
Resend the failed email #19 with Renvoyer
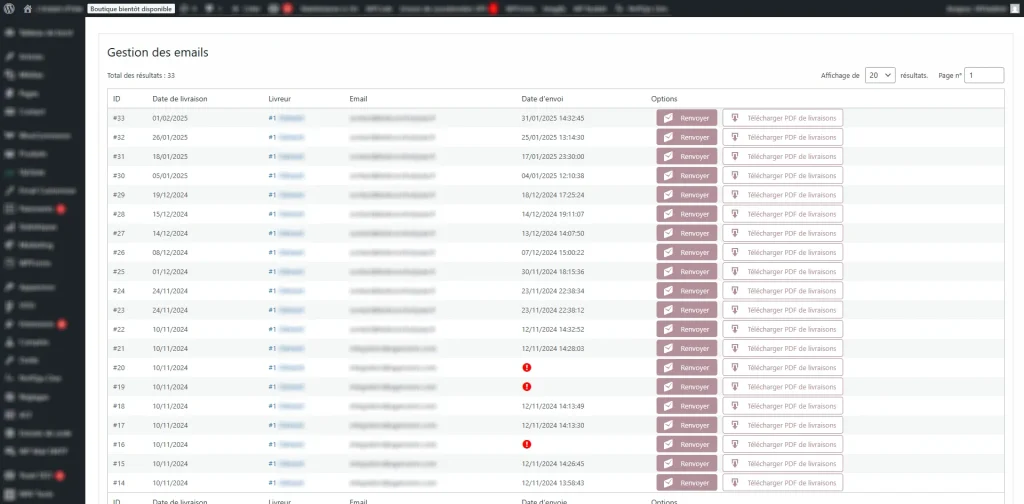[686, 386]
